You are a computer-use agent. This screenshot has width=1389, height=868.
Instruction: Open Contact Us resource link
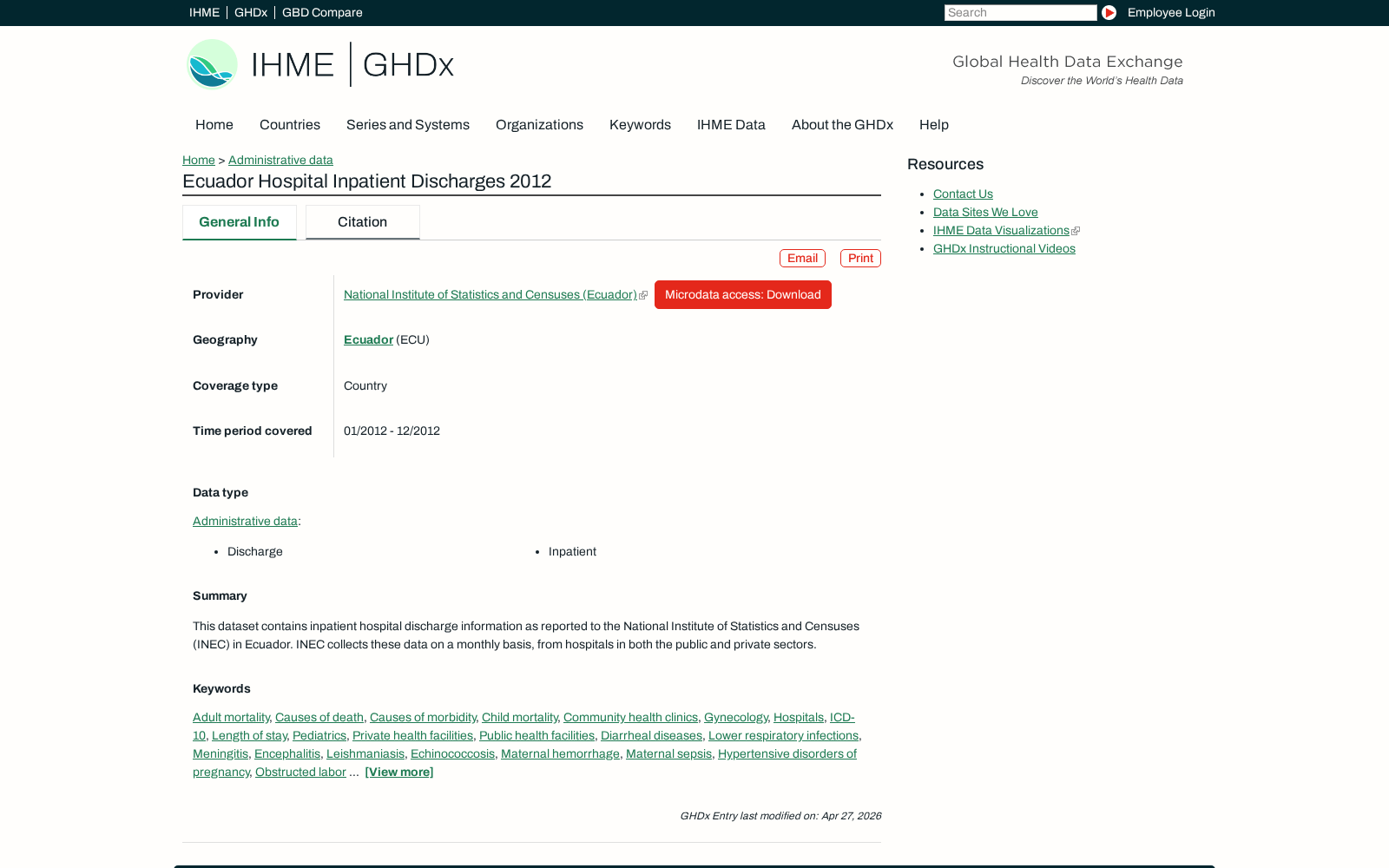point(963,194)
